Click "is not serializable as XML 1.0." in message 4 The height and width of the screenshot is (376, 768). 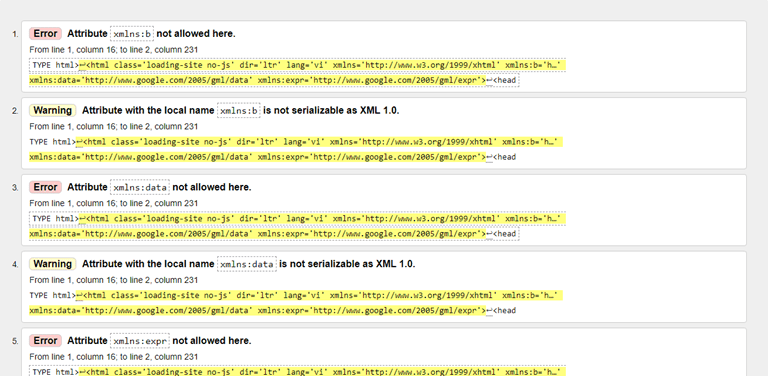(347, 264)
